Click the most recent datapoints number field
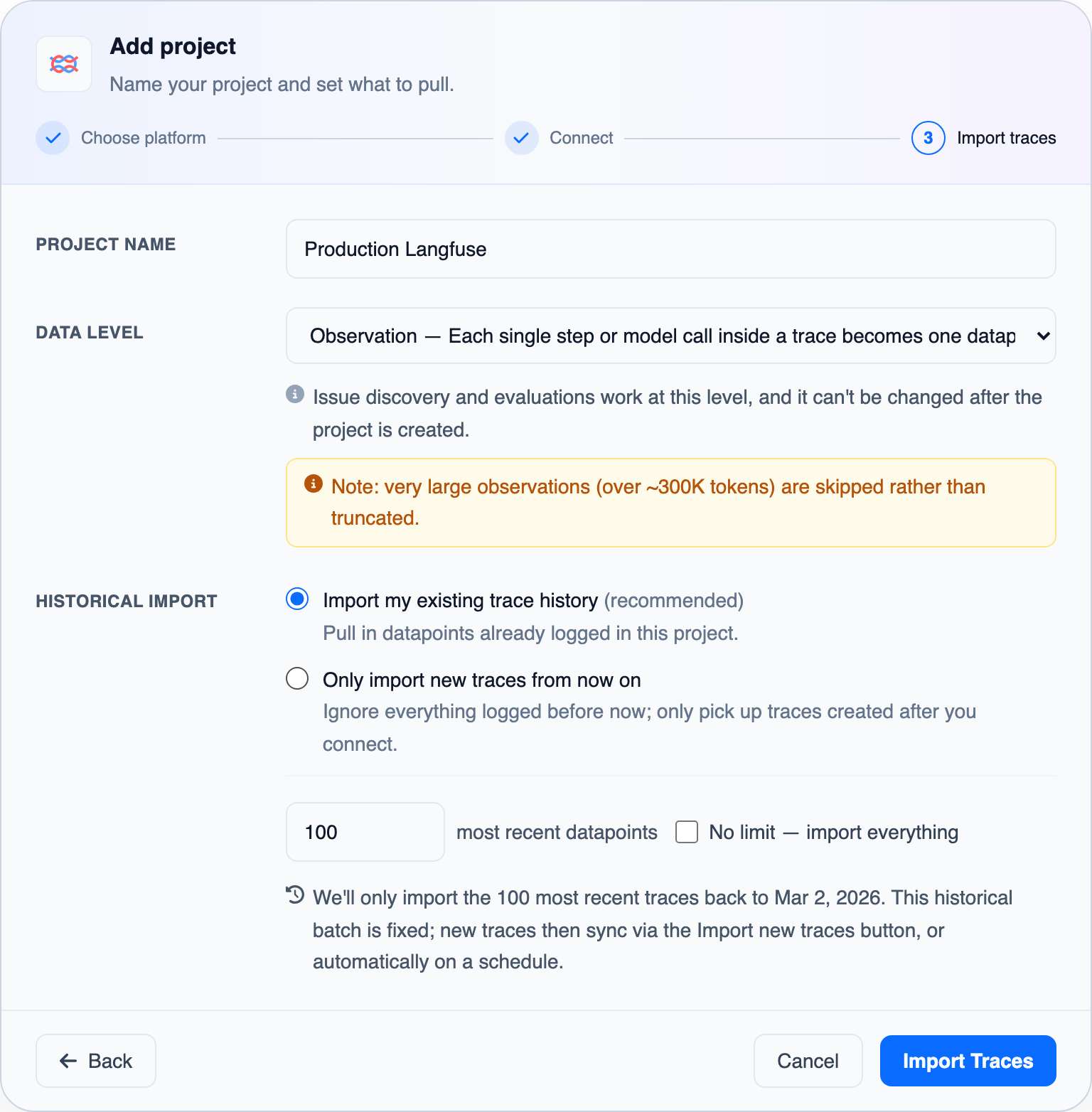 pos(365,832)
